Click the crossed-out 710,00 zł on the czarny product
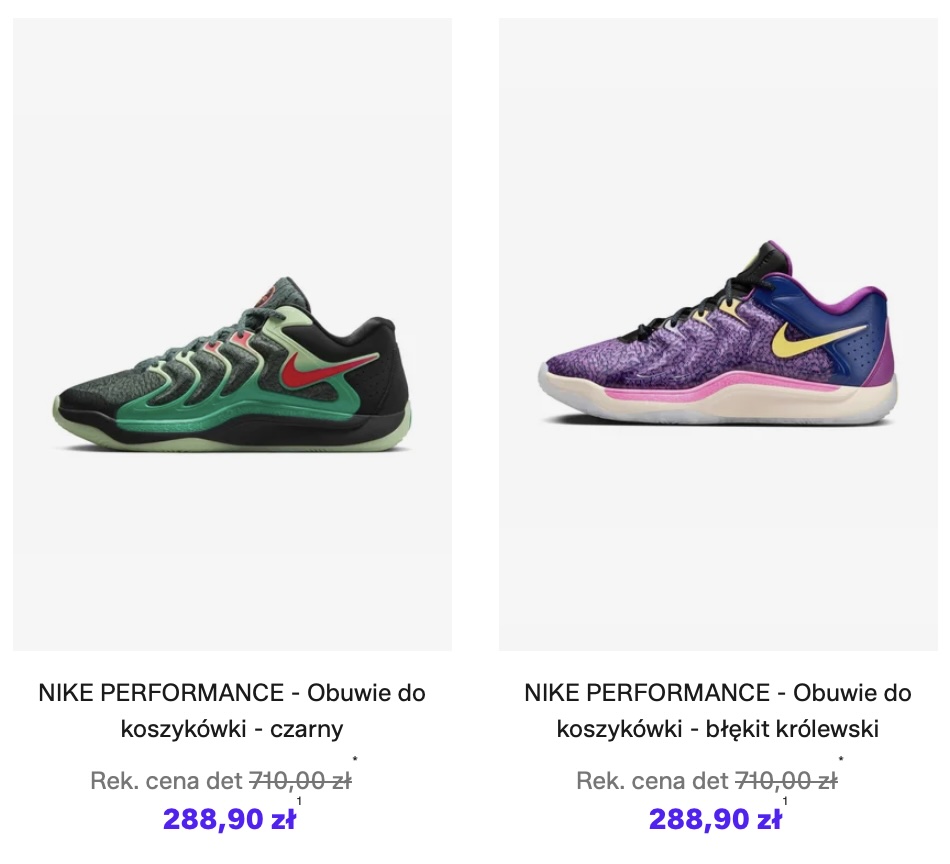The image size is (950, 864). [x=300, y=781]
